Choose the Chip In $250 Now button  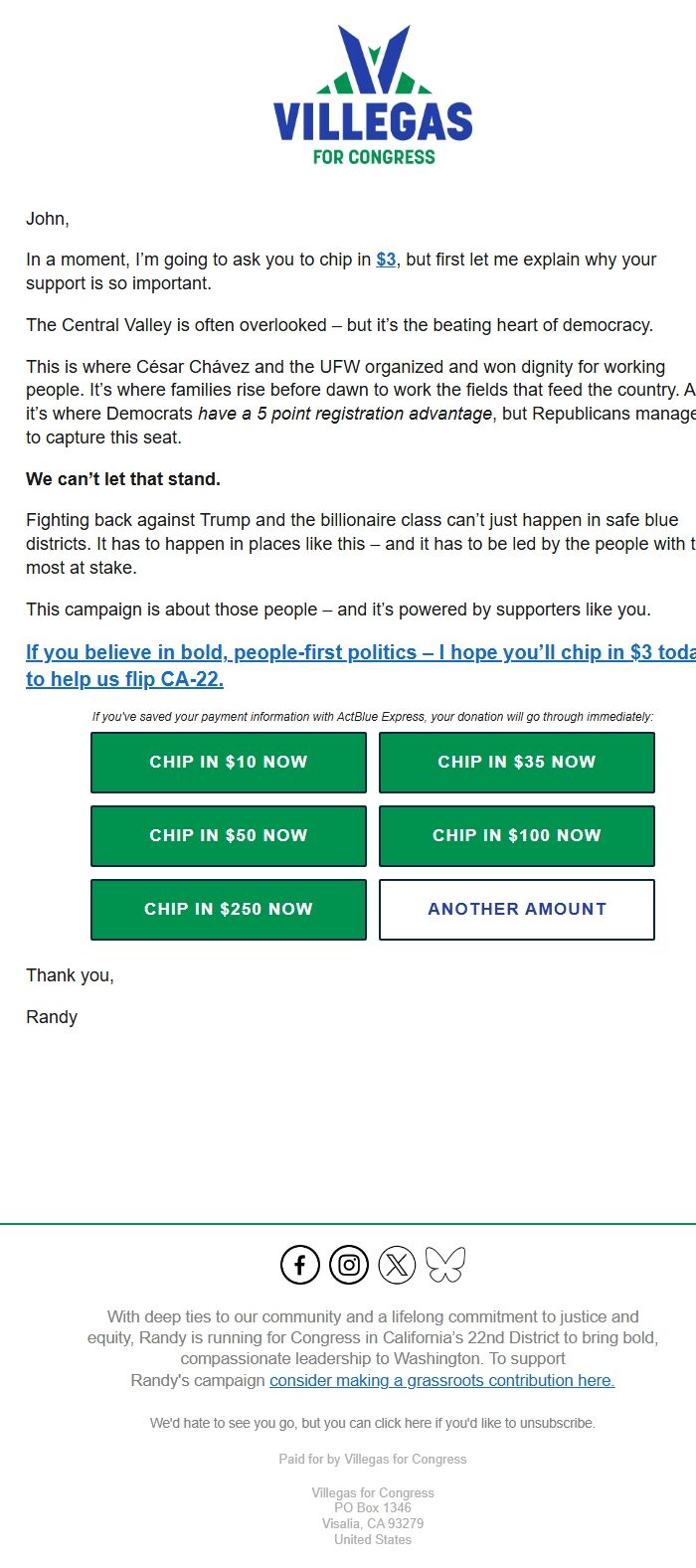point(229,910)
